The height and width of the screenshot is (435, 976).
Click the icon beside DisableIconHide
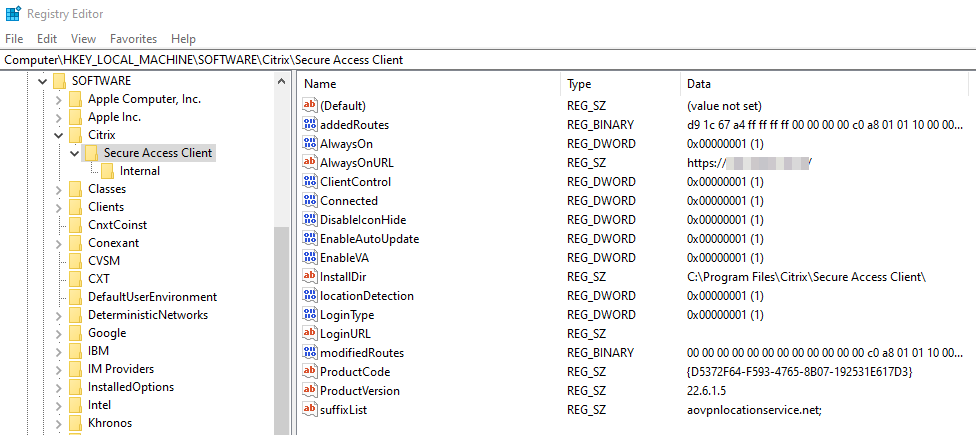[x=309, y=220]
